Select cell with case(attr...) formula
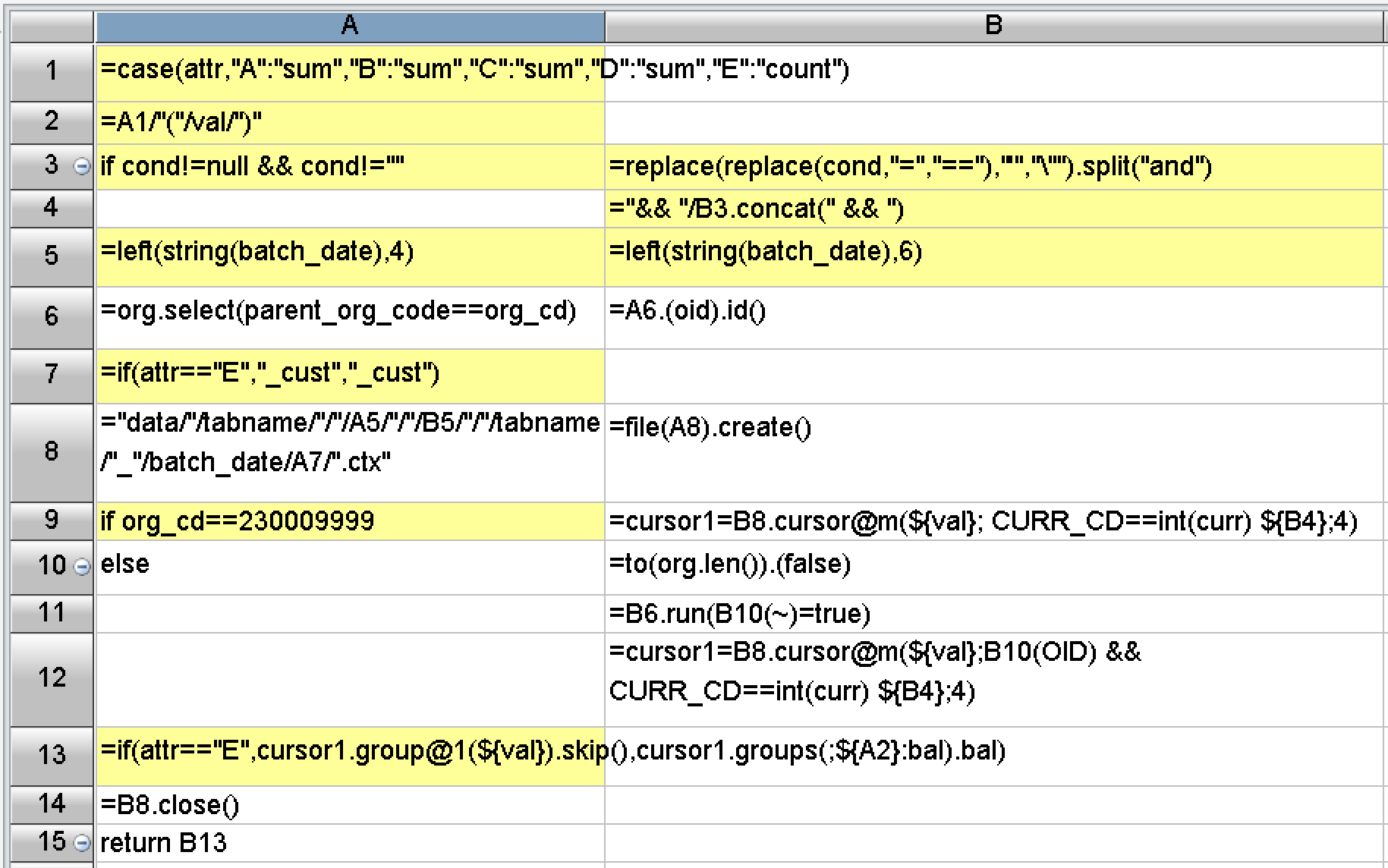The width and height of the screenshot is (1388, 868). (349, 71)
